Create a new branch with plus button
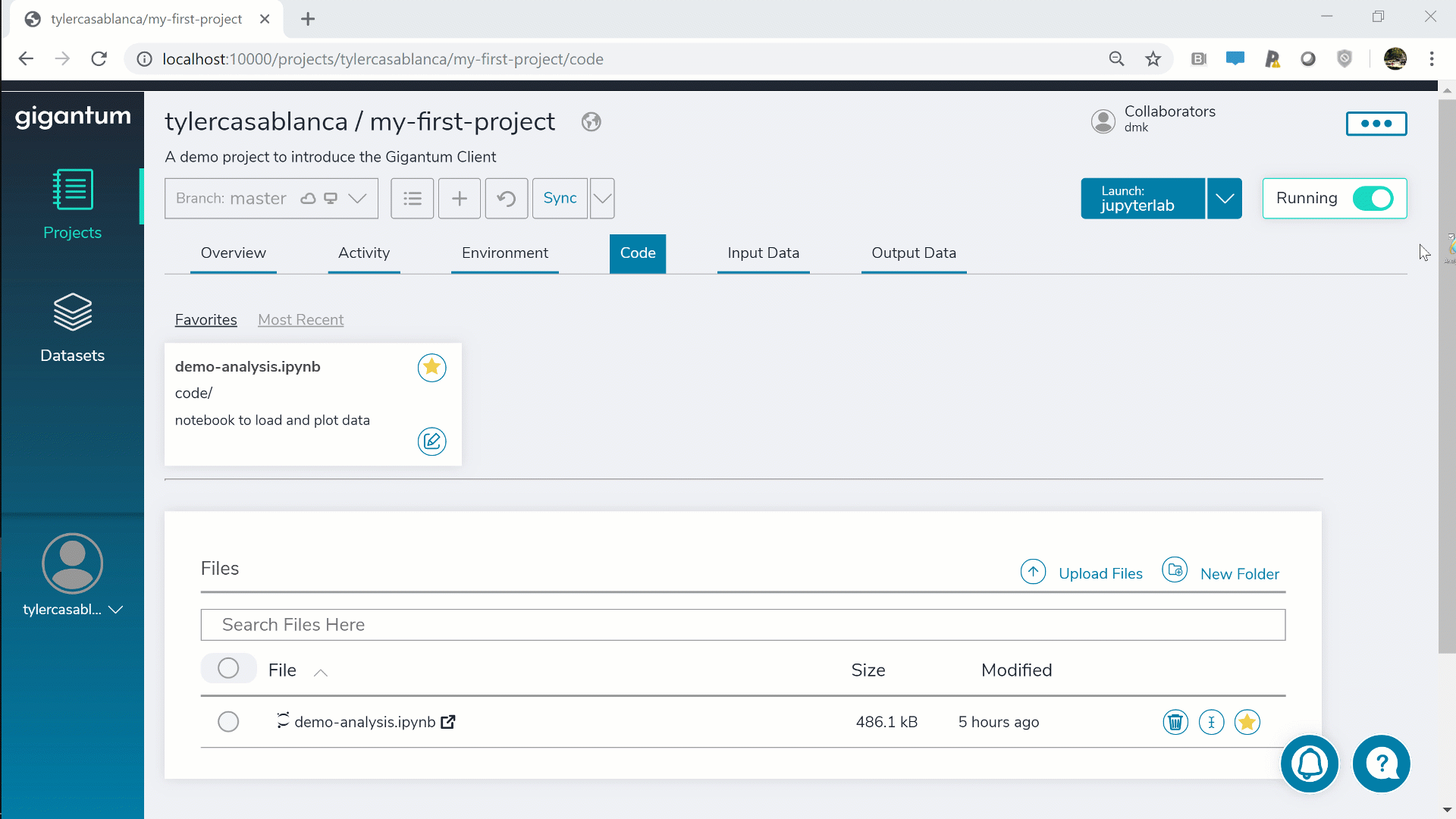 460,199
